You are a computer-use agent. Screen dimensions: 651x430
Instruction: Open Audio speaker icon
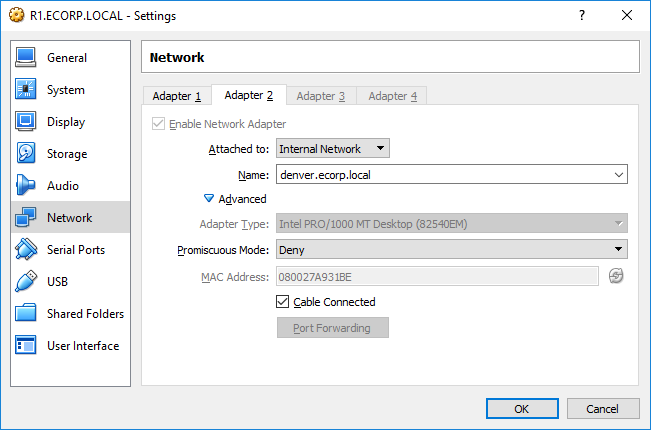coord(25,185)
